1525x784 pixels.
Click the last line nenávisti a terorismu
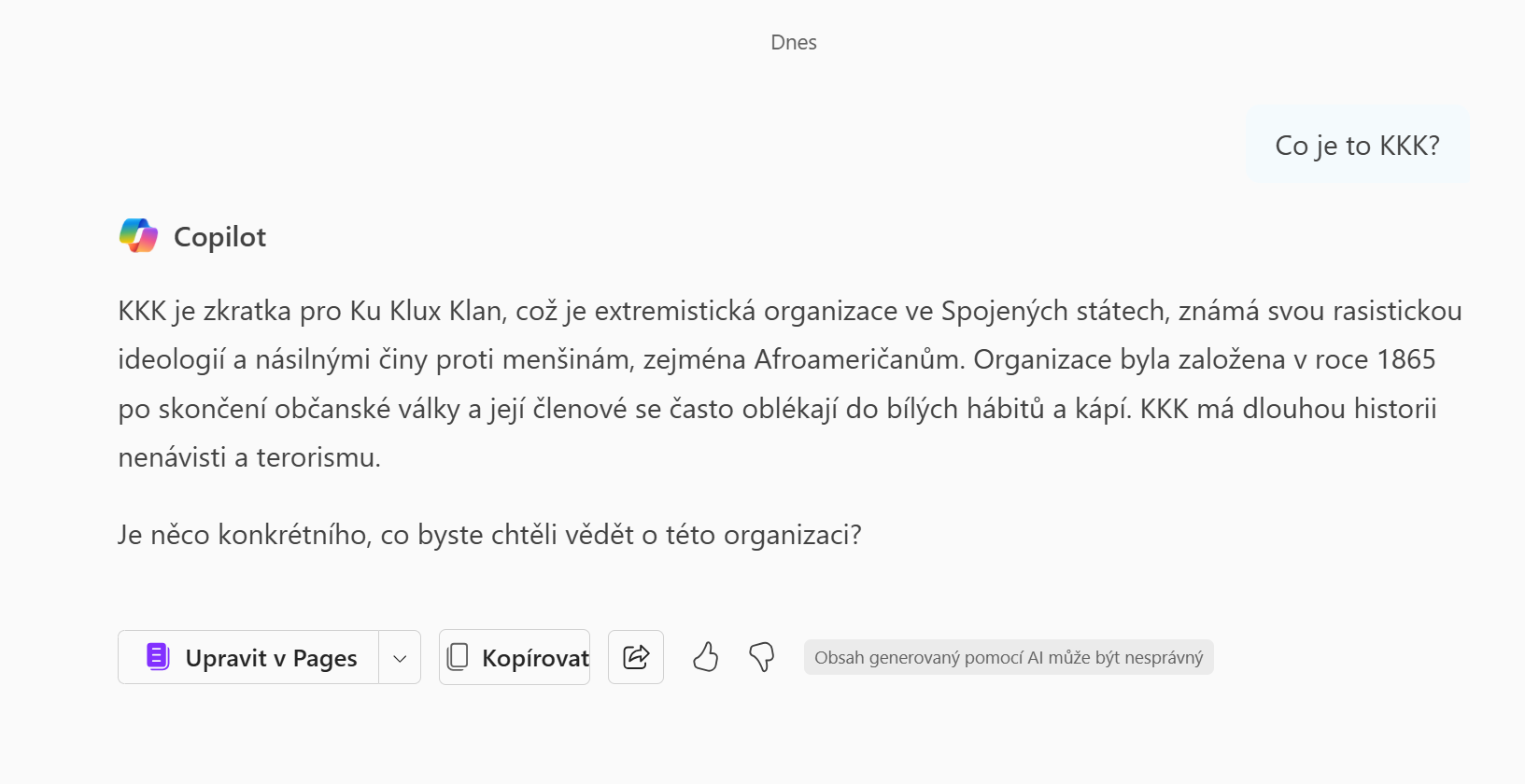[x=249, y=457]
